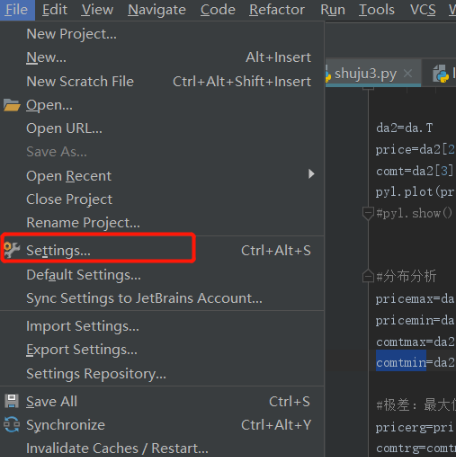Open the VCS menu

pyautogui.click(x=423, y=10)
